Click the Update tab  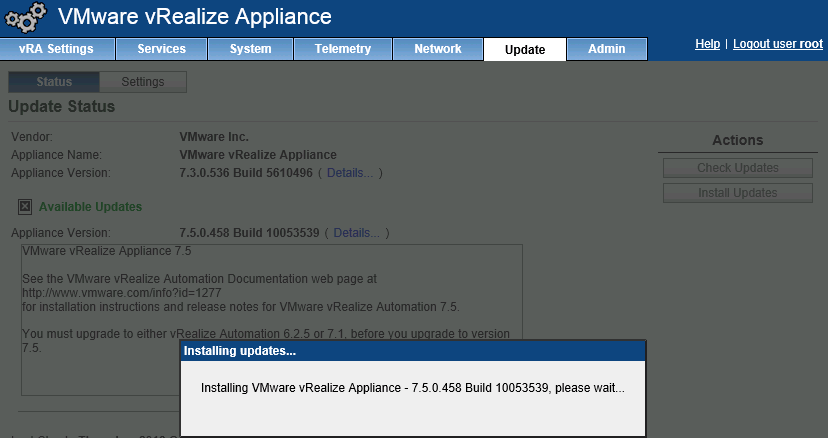[525, 50]
